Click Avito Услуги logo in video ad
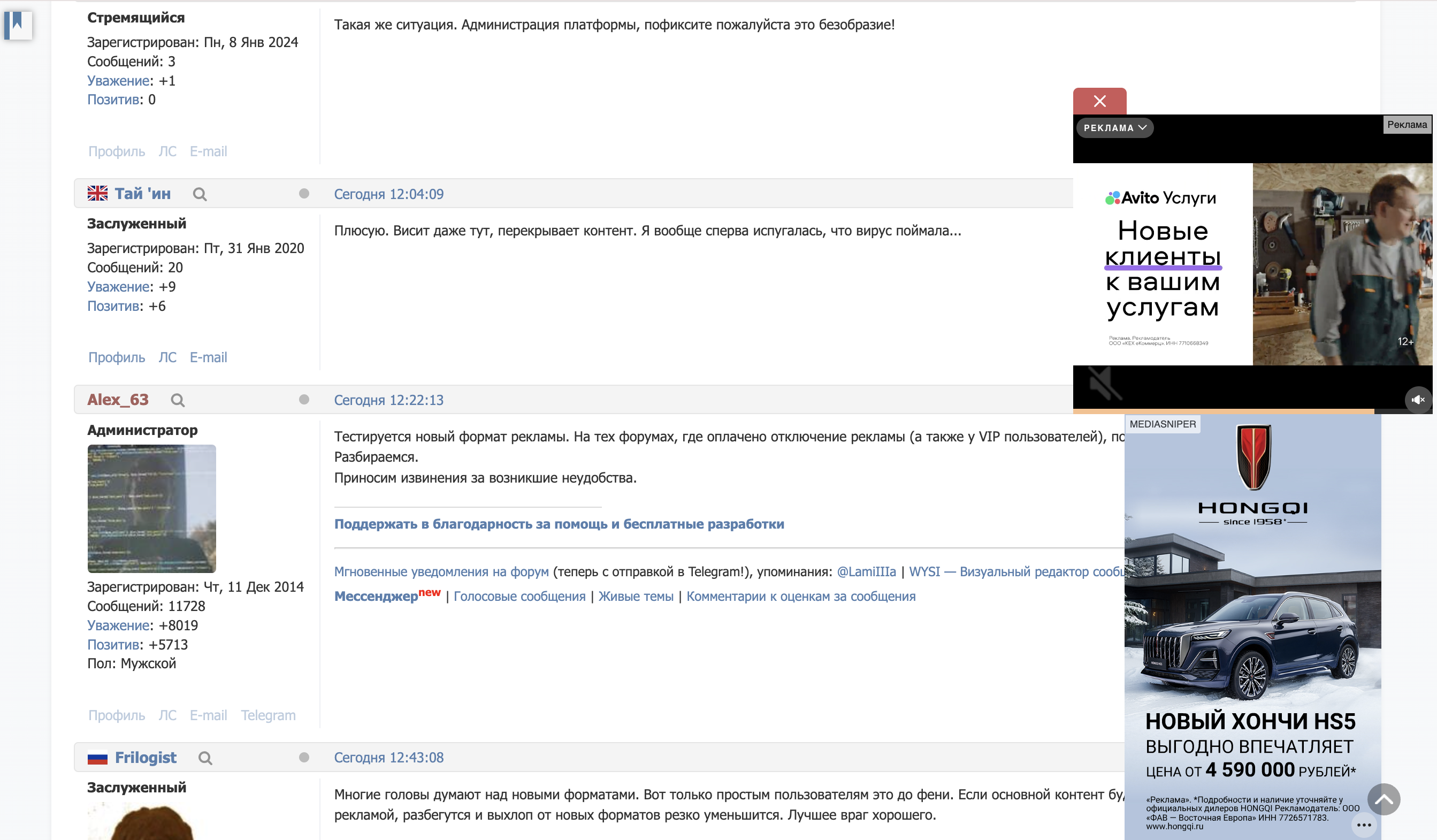The height and width of the screenshot is (840, 1437). 1160,198
